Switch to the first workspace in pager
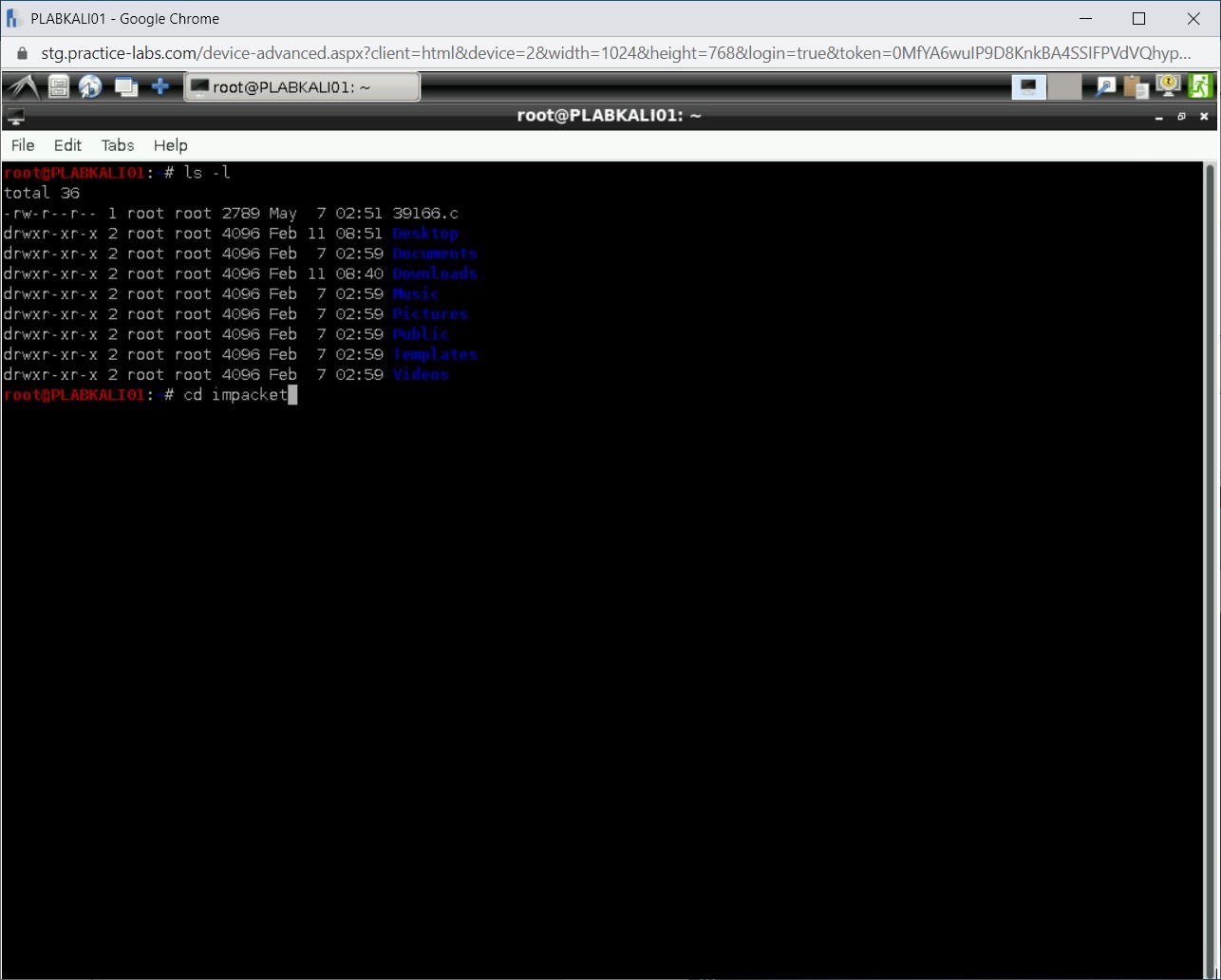Image resolution: width=1221 pixels, height=980 pixels. tap(1029, 87)
